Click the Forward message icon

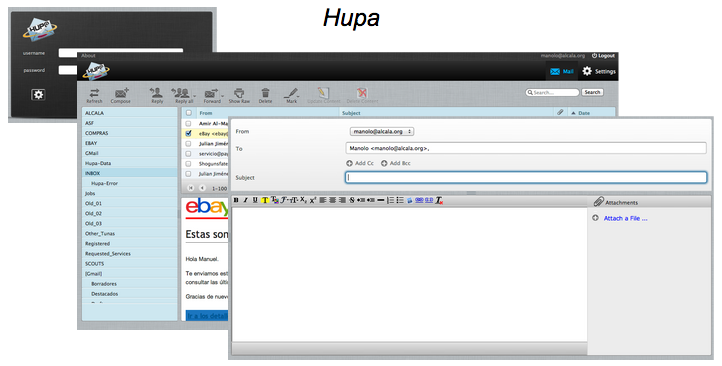[211, 93]
